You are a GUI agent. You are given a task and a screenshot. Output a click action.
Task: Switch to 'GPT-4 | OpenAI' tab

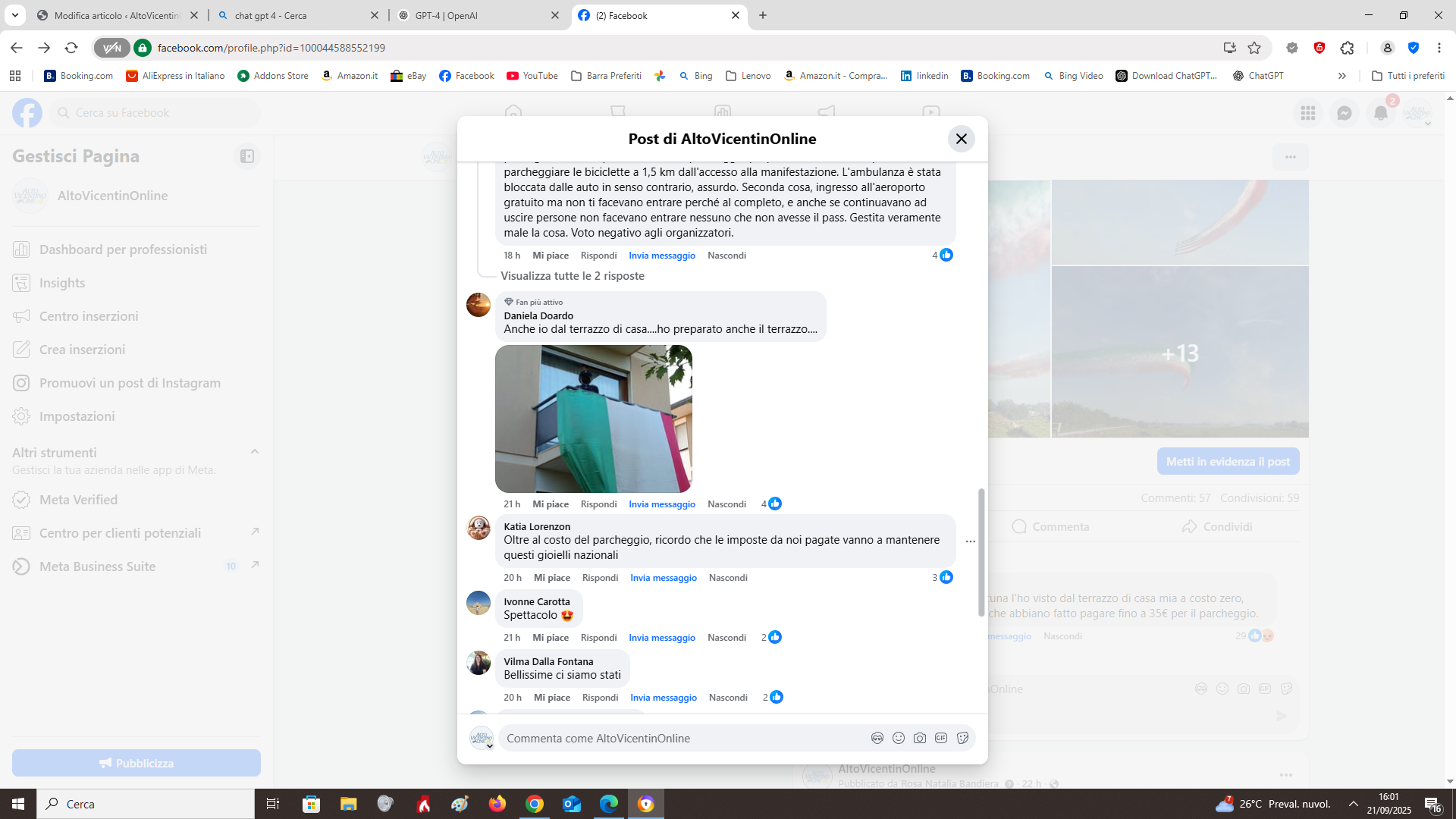pyautogui.click(x=479, y=15)
